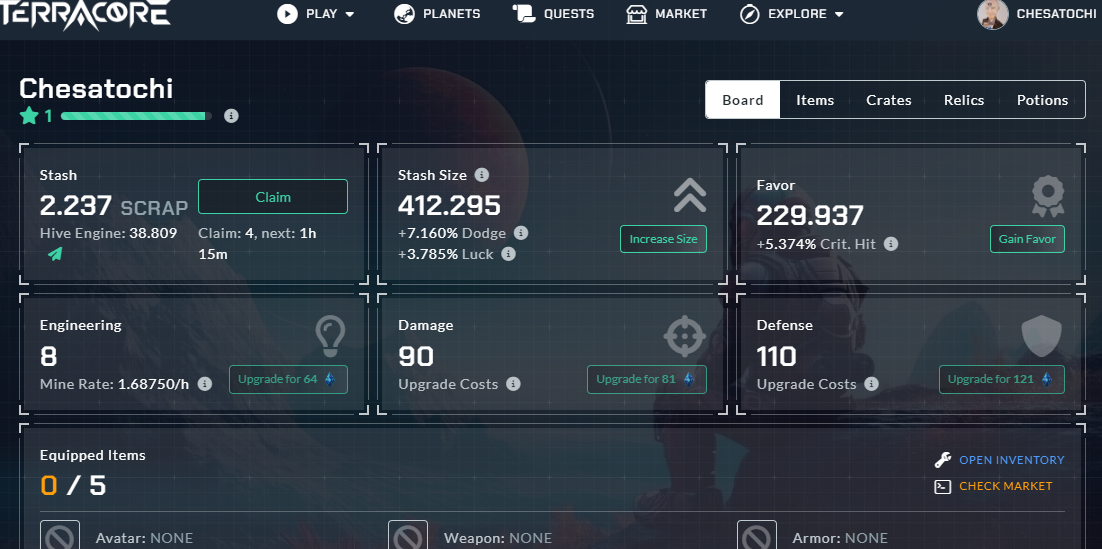Show info for Crit. Hit bonus

(x=890, y=244)
